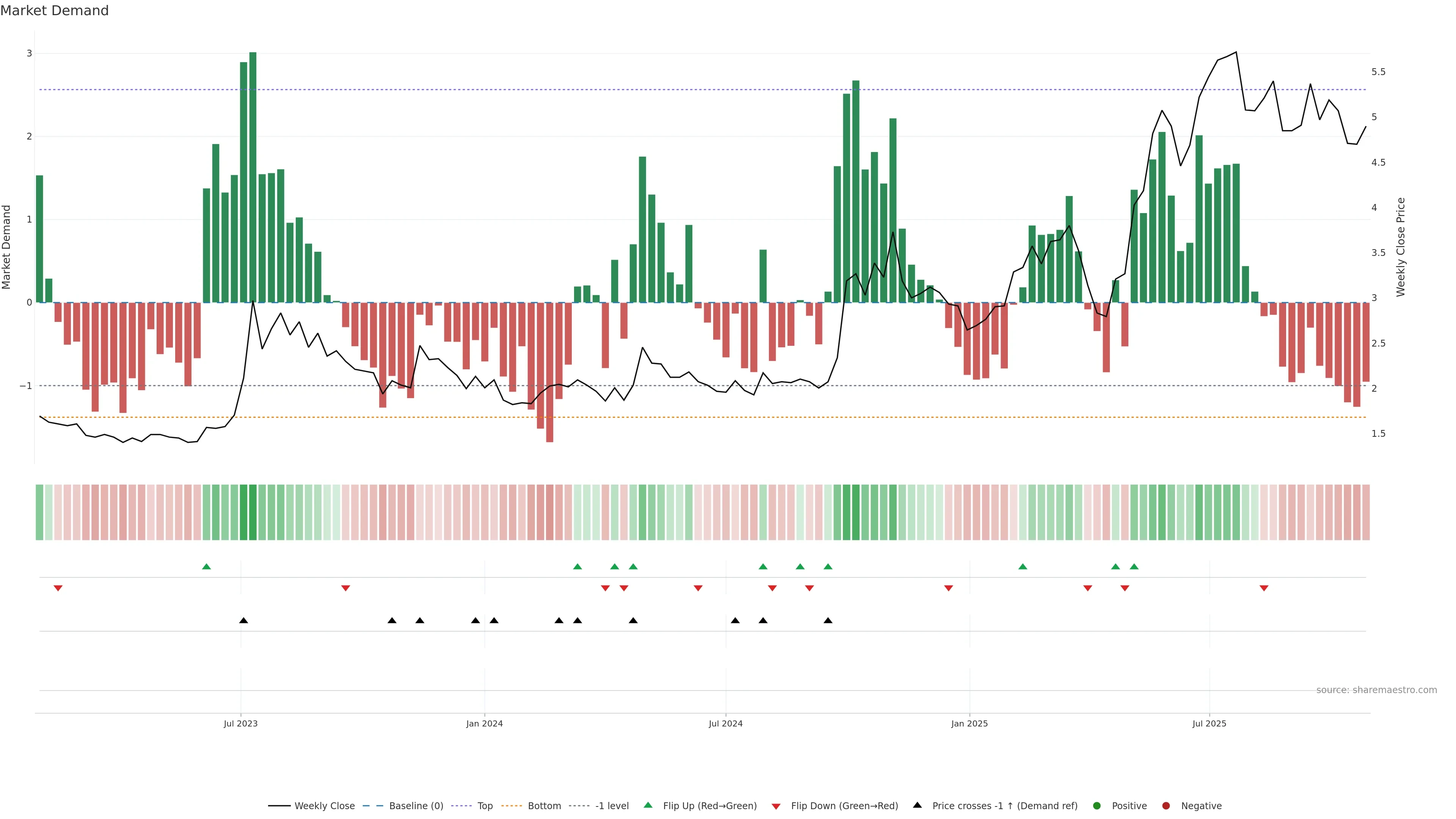Click the tallest green demand bar near Jul 2023
This screenshot has height=819, width=1456.
pyautogui.click(x=253, y=169)
